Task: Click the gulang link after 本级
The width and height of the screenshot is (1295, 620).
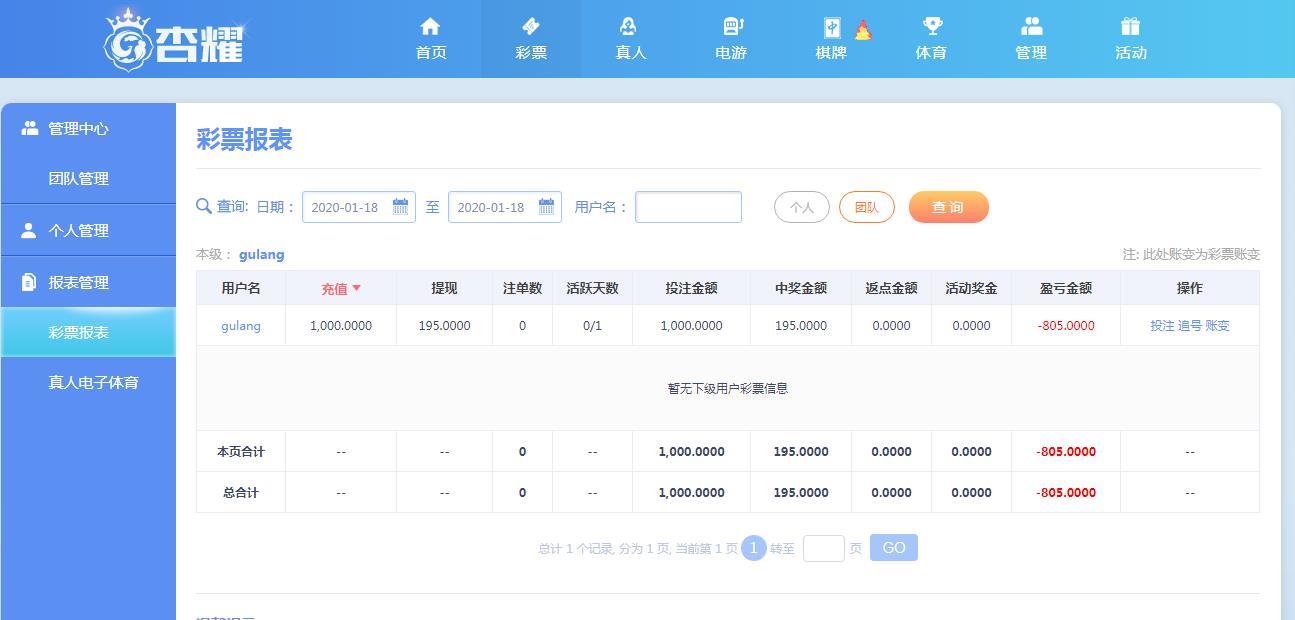Action: [x=261, y=254]
